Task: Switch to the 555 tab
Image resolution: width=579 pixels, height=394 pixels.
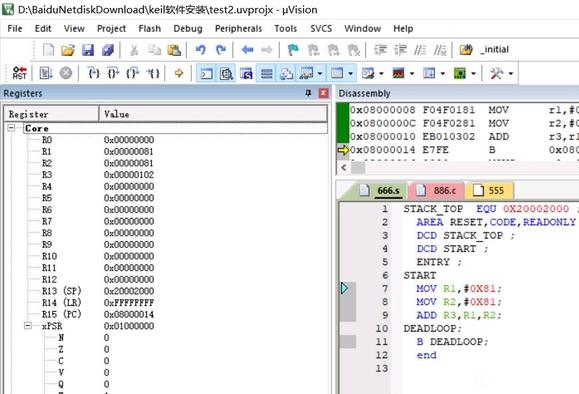Action: coord(490,191)
